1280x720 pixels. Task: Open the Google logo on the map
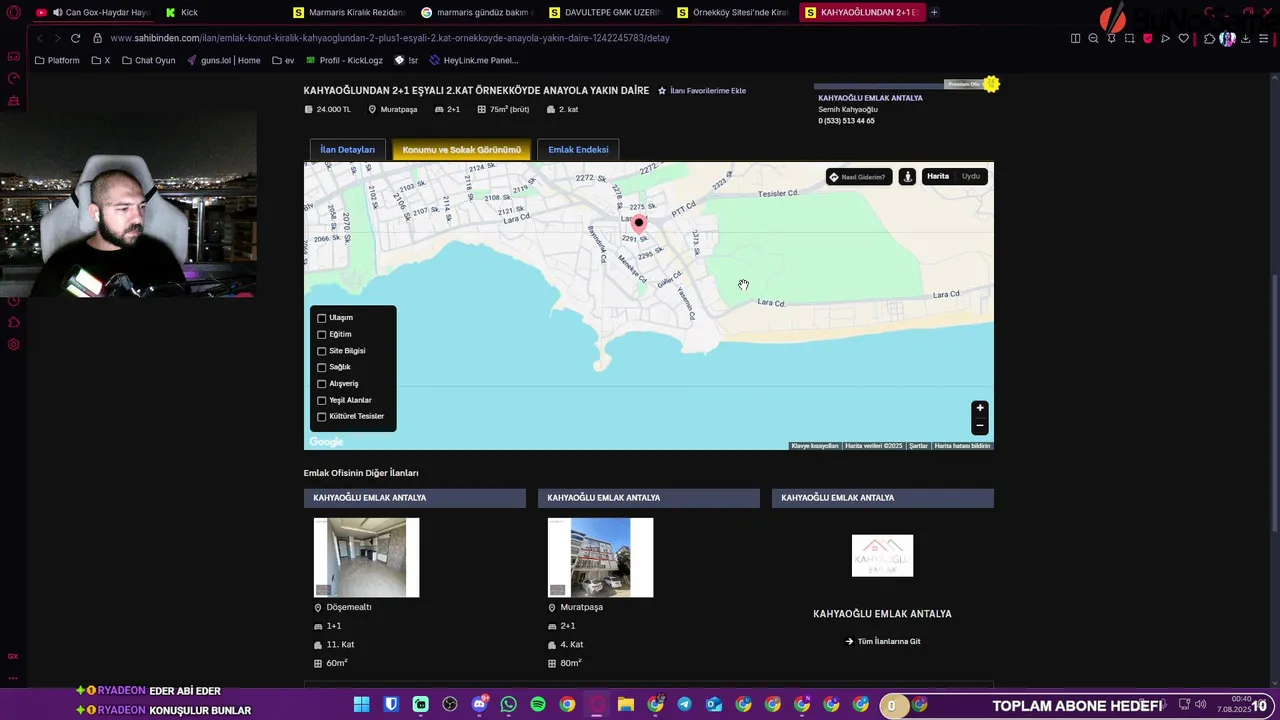point(326,442)
